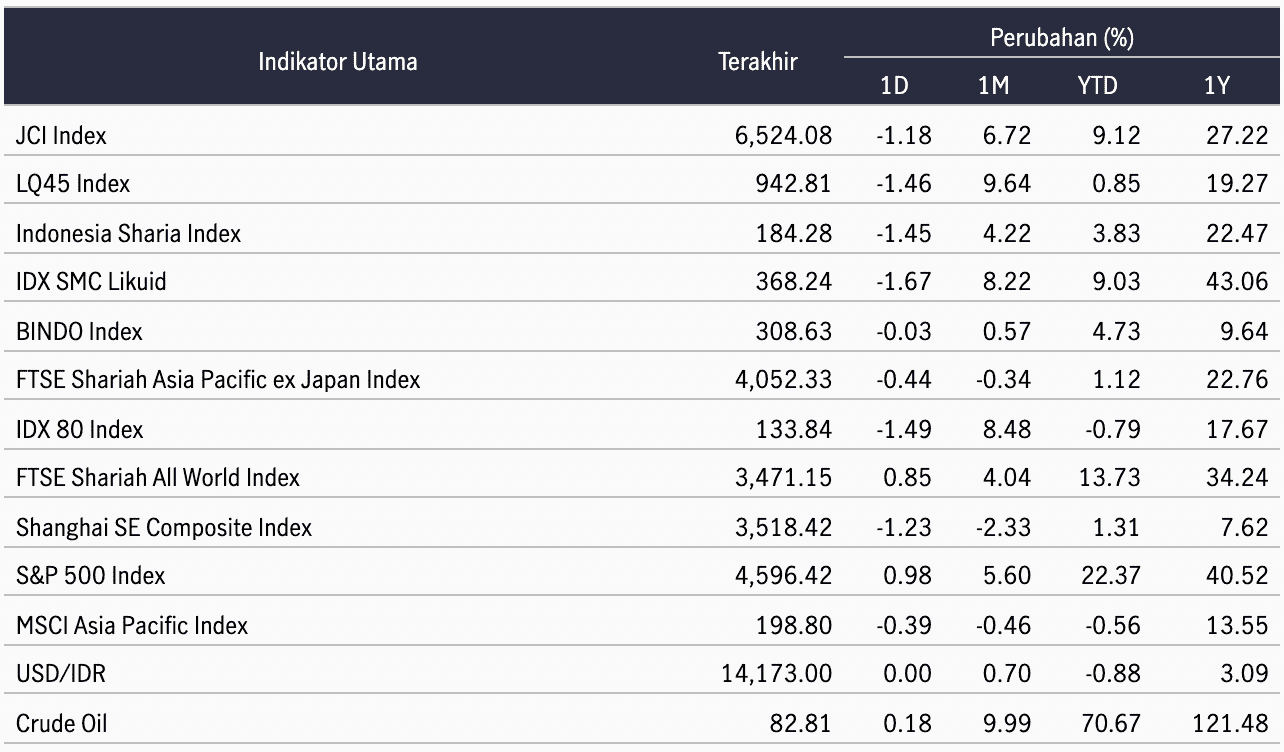
Task: Click Indonesia Sharia 1Y value 22.47
Action: click(1238, 233)
